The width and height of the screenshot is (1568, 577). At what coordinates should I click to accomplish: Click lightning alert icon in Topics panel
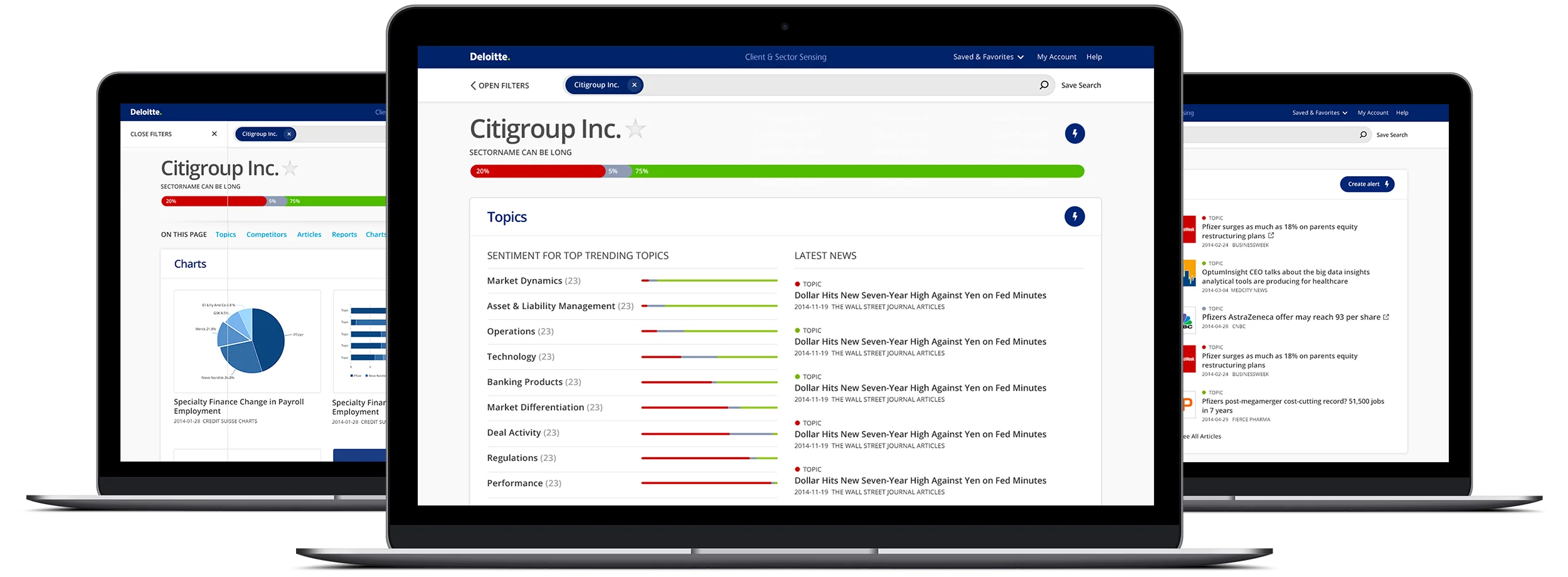[1075, 217]
